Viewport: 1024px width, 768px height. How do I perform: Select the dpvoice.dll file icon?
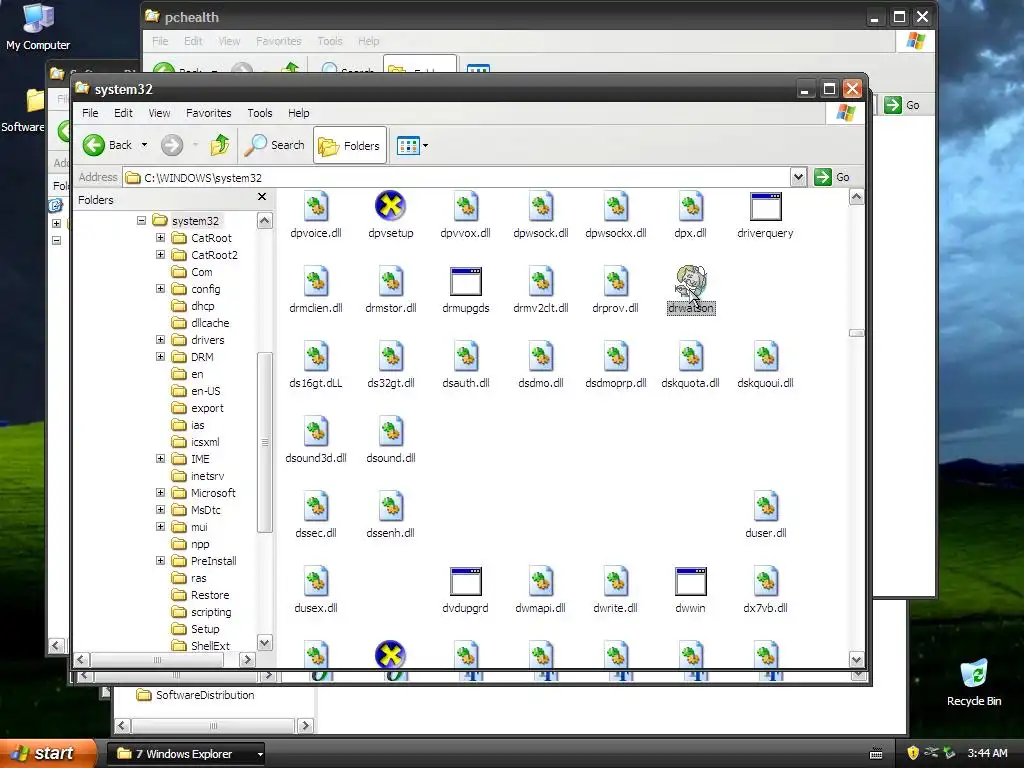click(316, 206)
